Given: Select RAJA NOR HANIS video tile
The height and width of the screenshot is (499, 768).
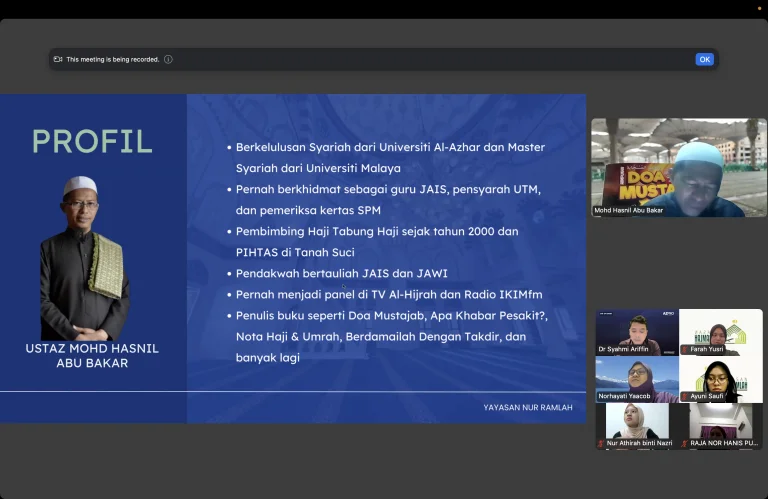Looking at the screenshot, I should coord(720,423).
